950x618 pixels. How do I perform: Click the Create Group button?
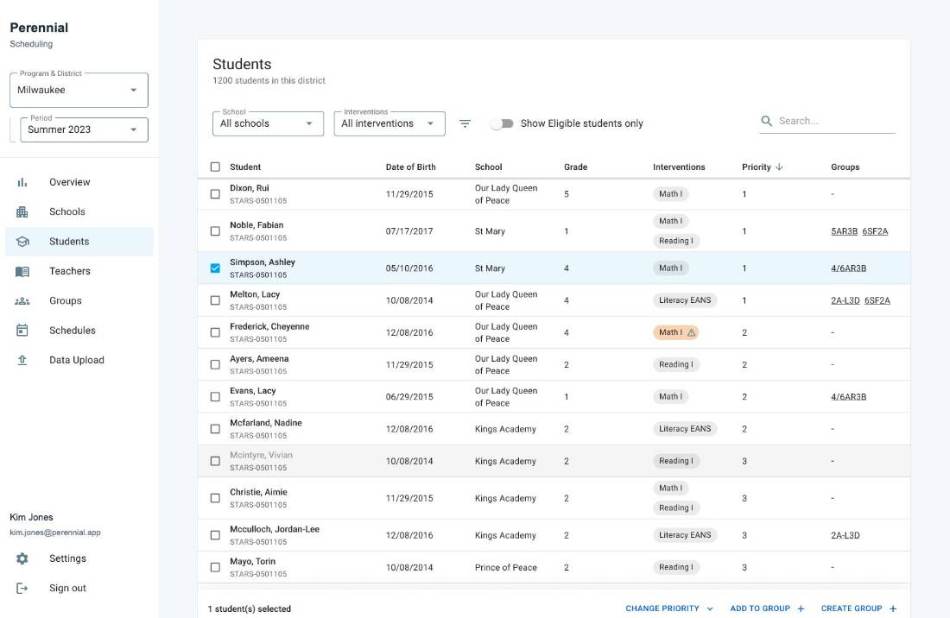[x=859, y=608]
